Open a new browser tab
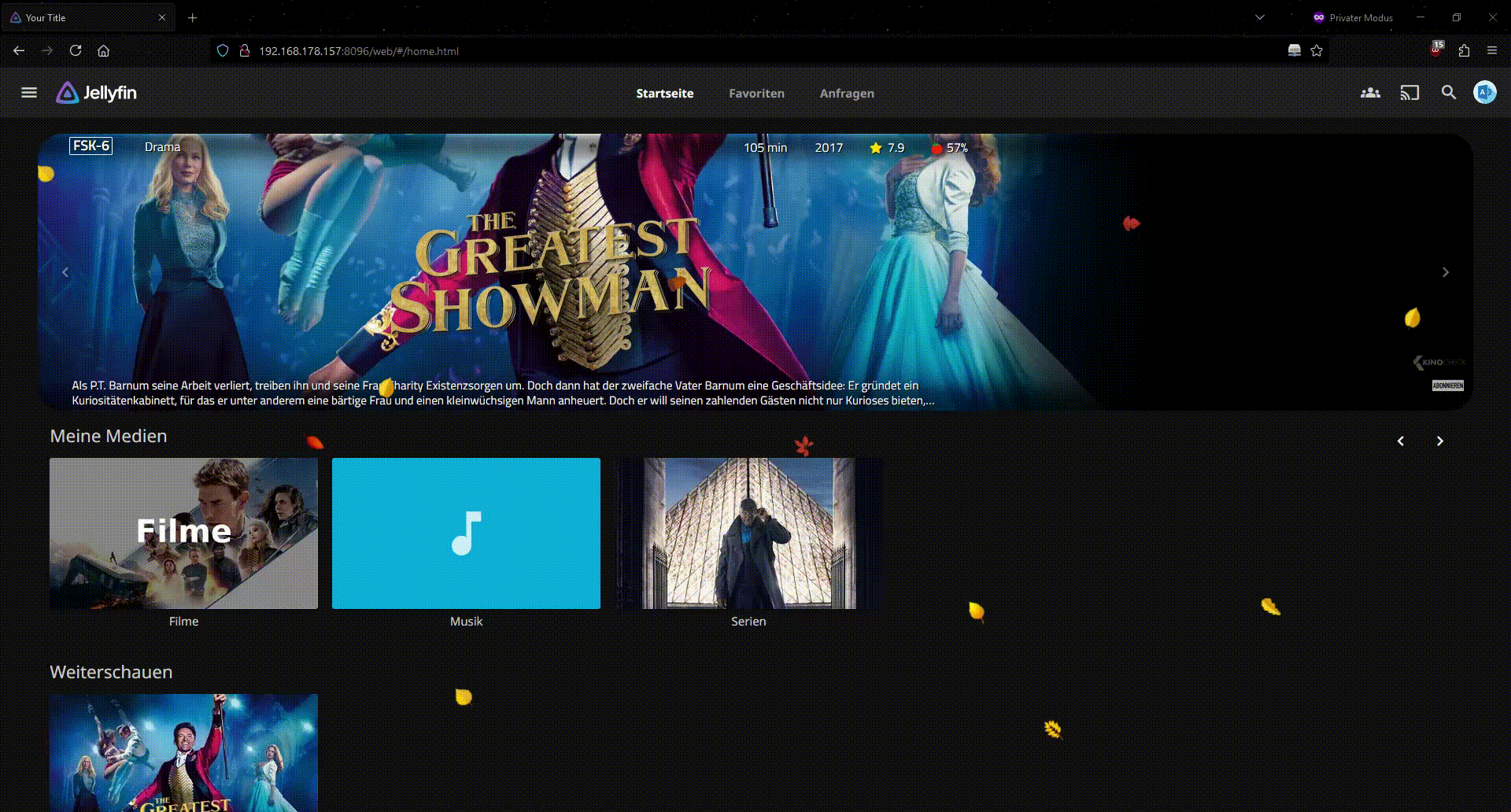1511x812 pixels. point(192,17)
